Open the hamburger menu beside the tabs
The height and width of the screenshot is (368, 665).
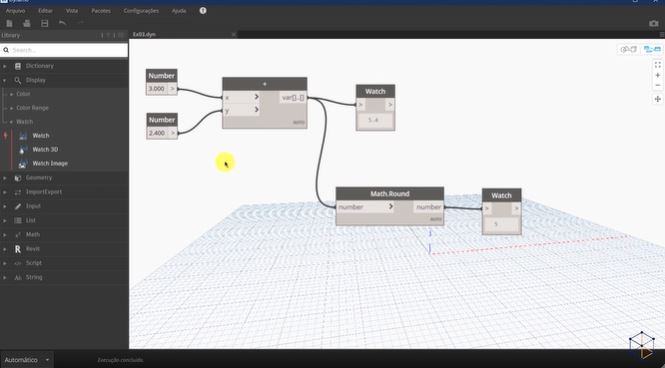pyautogui.click(x=662, y=34)
